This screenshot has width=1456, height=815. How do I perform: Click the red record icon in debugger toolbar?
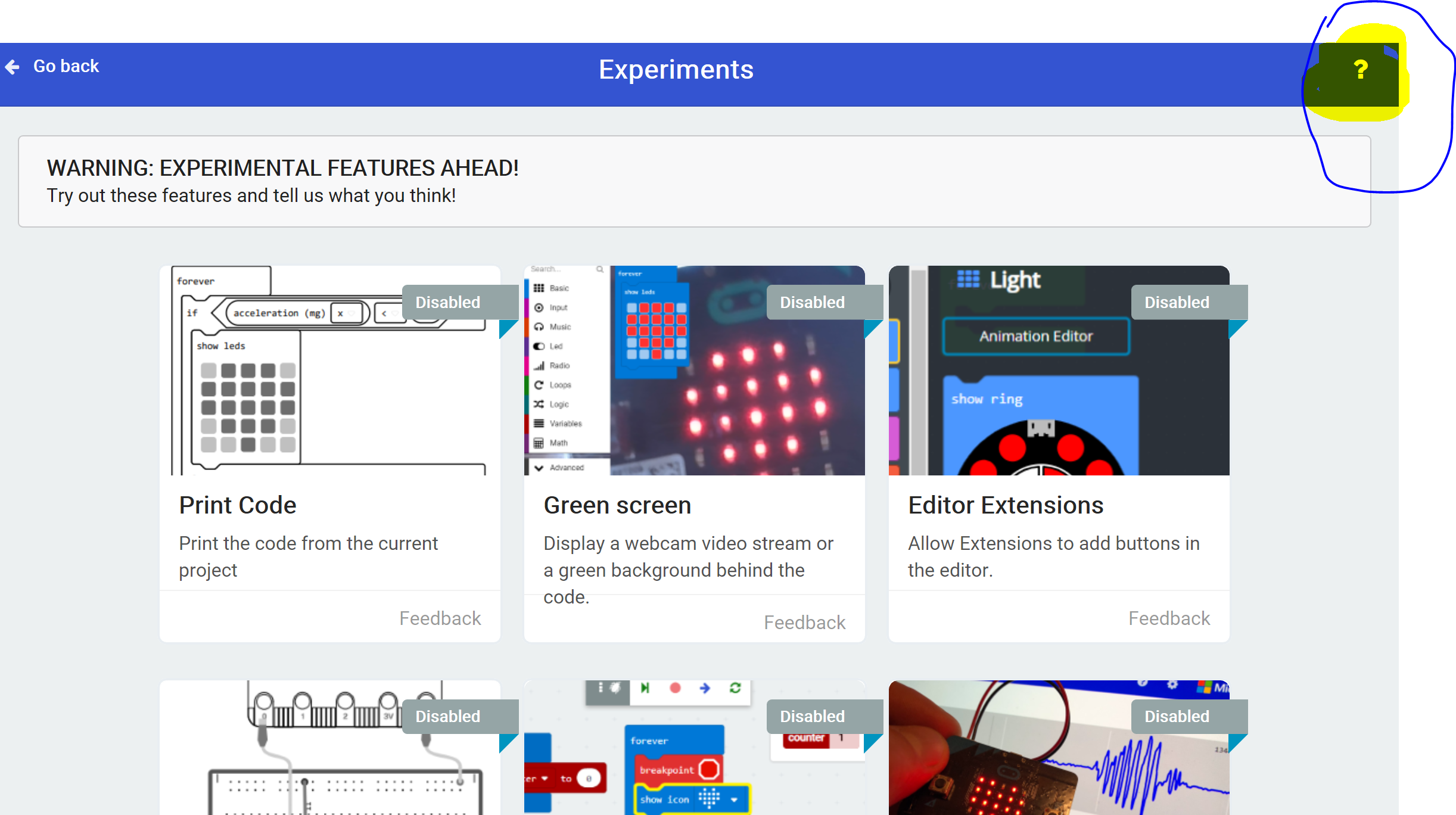pos(675,688)
